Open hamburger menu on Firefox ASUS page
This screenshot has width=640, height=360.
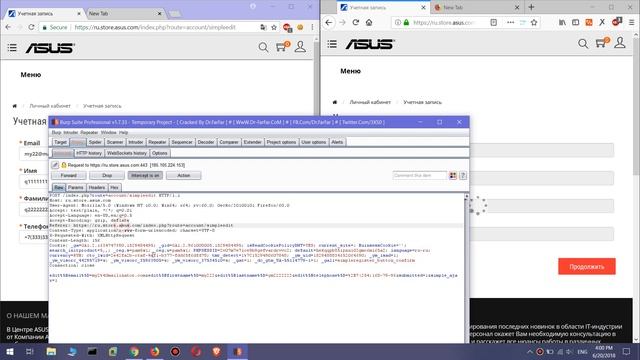coord(332,44)
